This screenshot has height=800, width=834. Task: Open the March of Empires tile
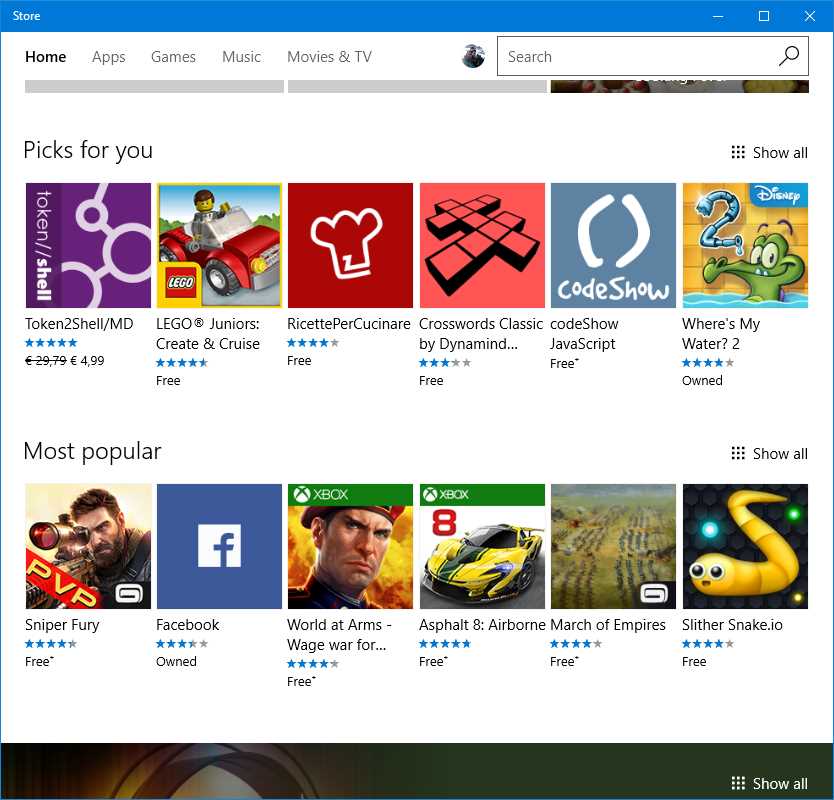click(x=613, y=546)
